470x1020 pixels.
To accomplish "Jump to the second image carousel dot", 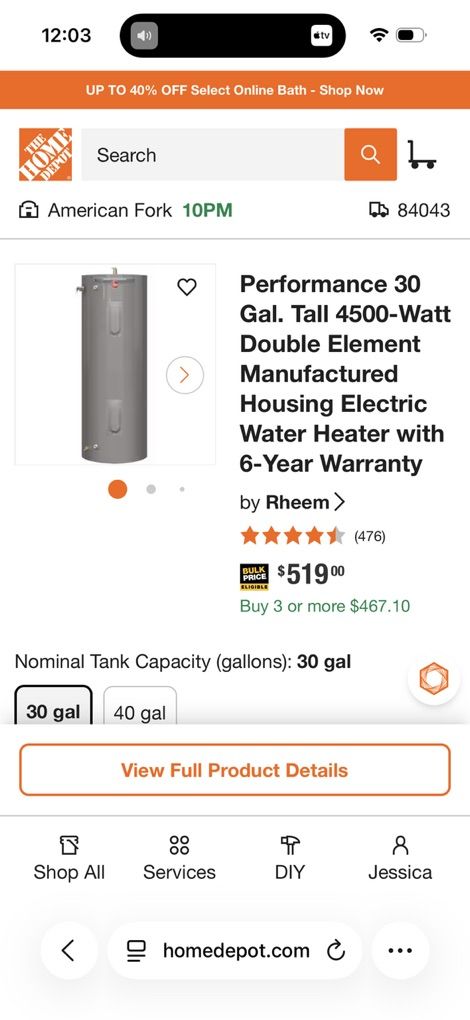I will [x=151, y=489].
